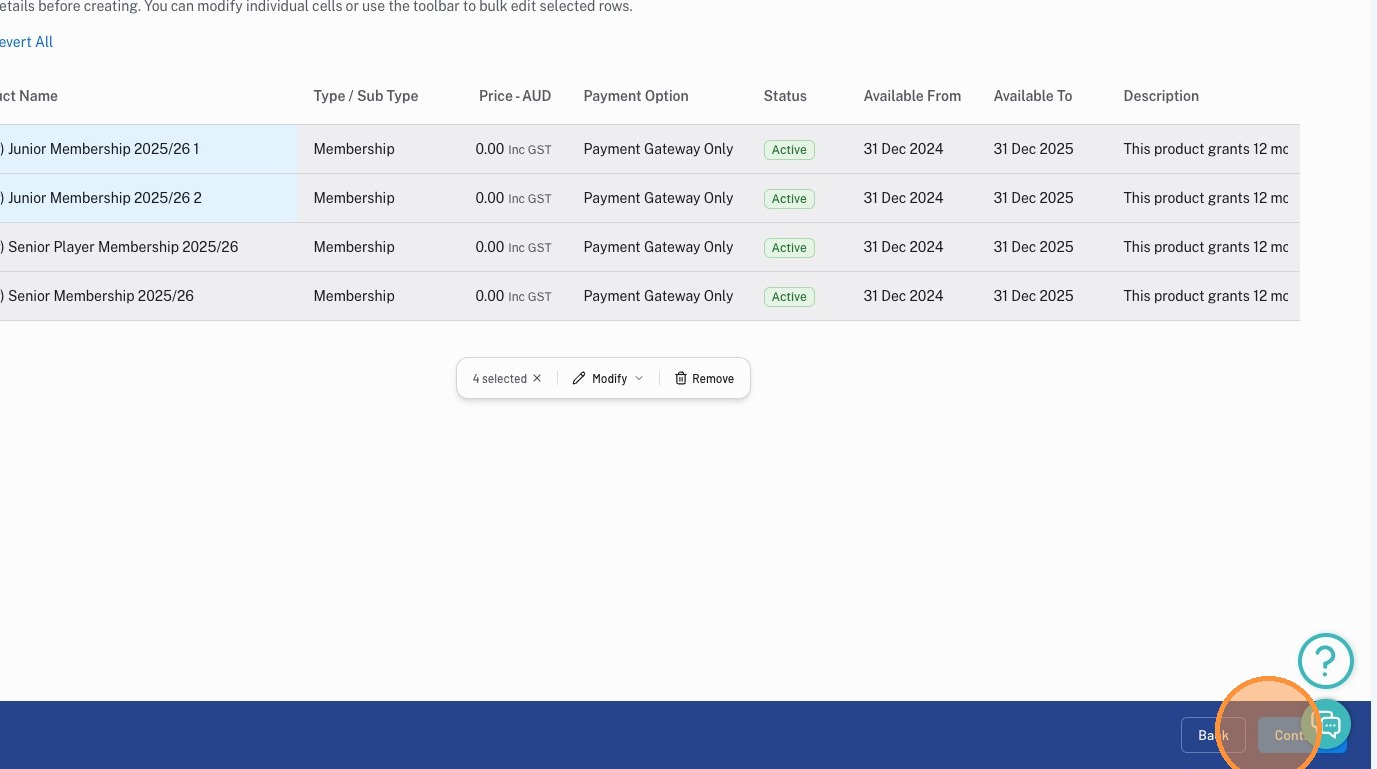Click the 4 selected counter text
1377x769 pixels.
tap(499, 379)
